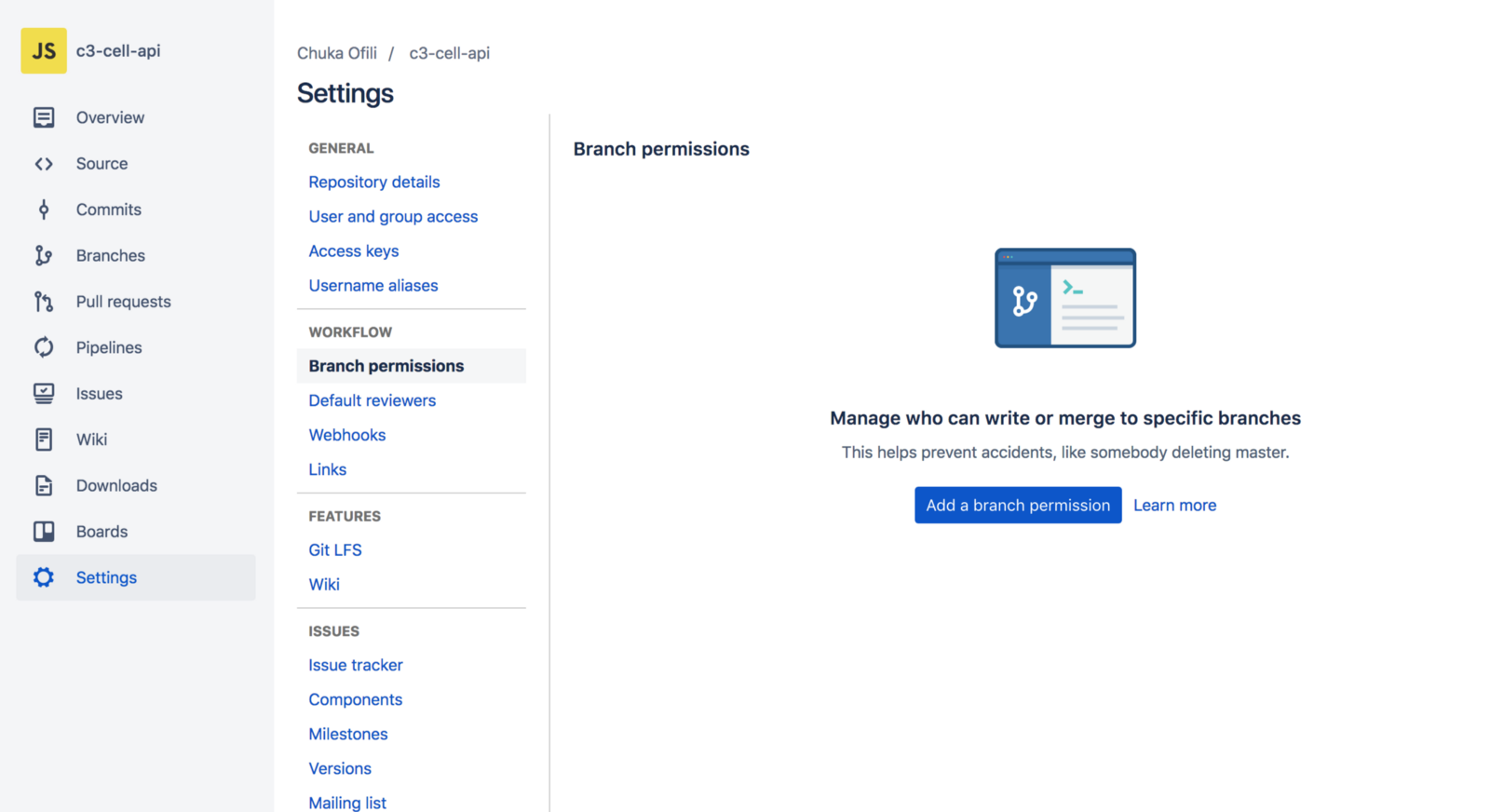Open Commits from the sidebar

pos(109,210)
